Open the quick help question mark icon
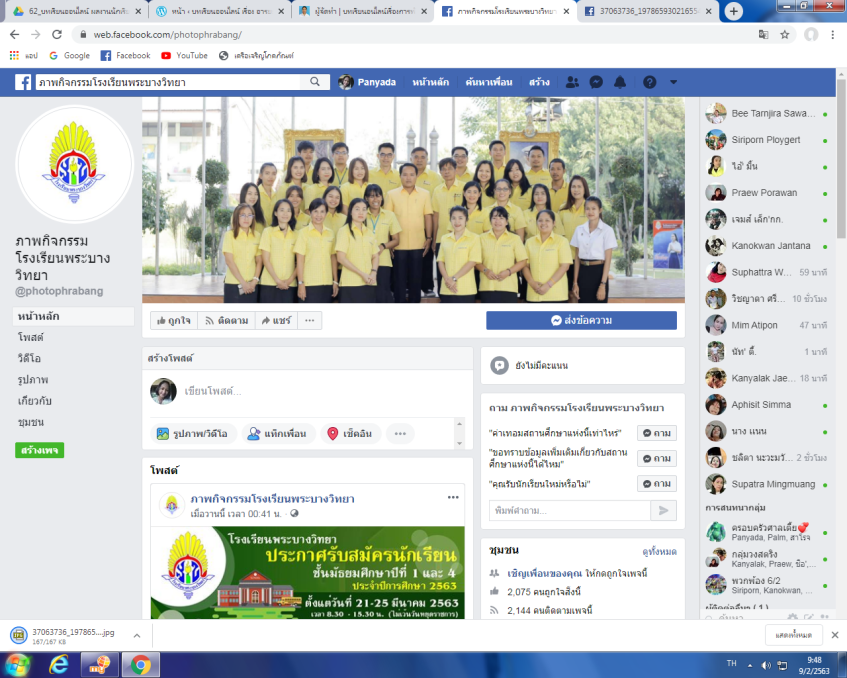This screenshot has width=847, height=678. pos(649,82)
